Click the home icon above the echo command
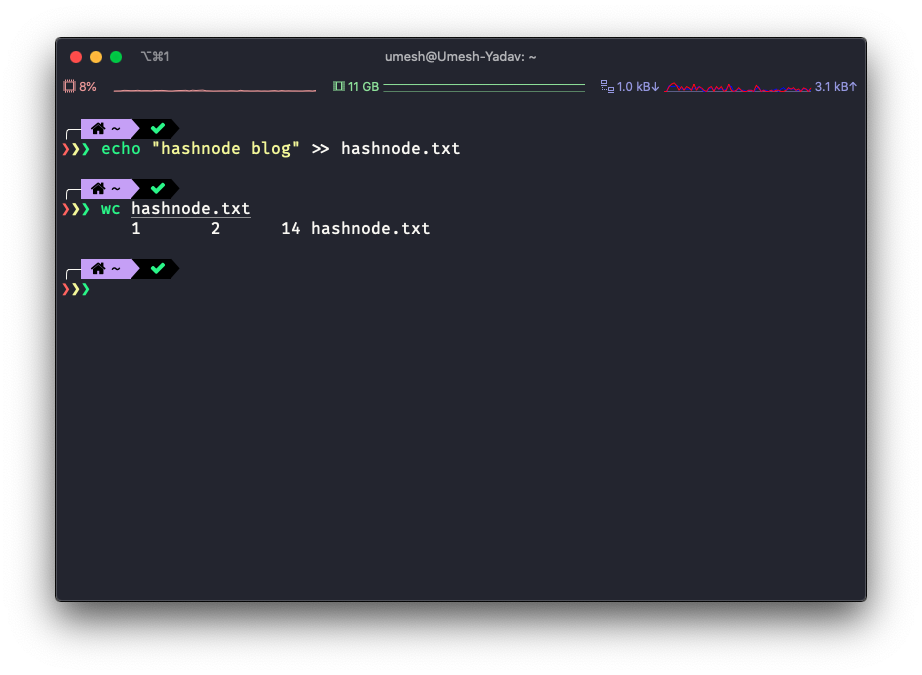 coord(98,128)
